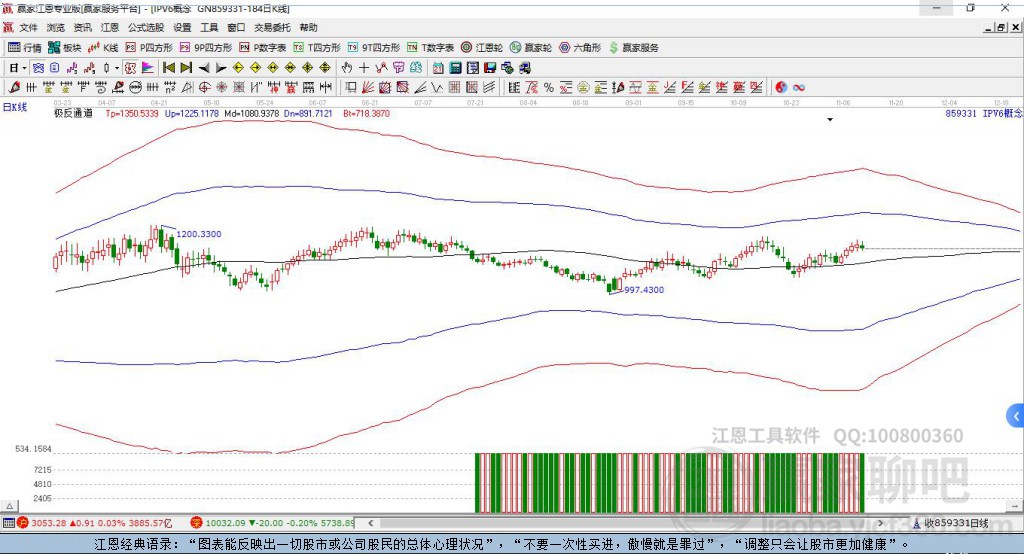Toggle the blue-magenta triangle indicator button
Image resolution: width=1024 pixels, height=554 pixels.
pyautogui.click(x=148, y=67)
